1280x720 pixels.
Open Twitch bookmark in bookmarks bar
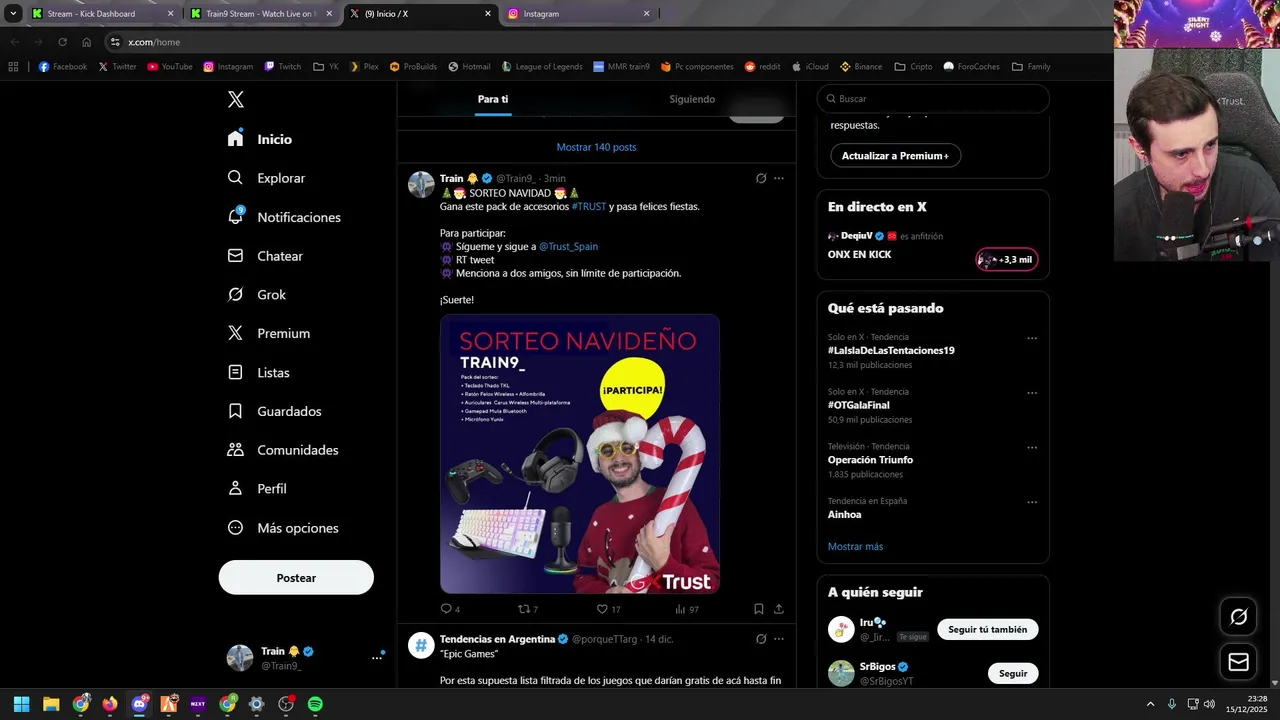pos(282,67)
